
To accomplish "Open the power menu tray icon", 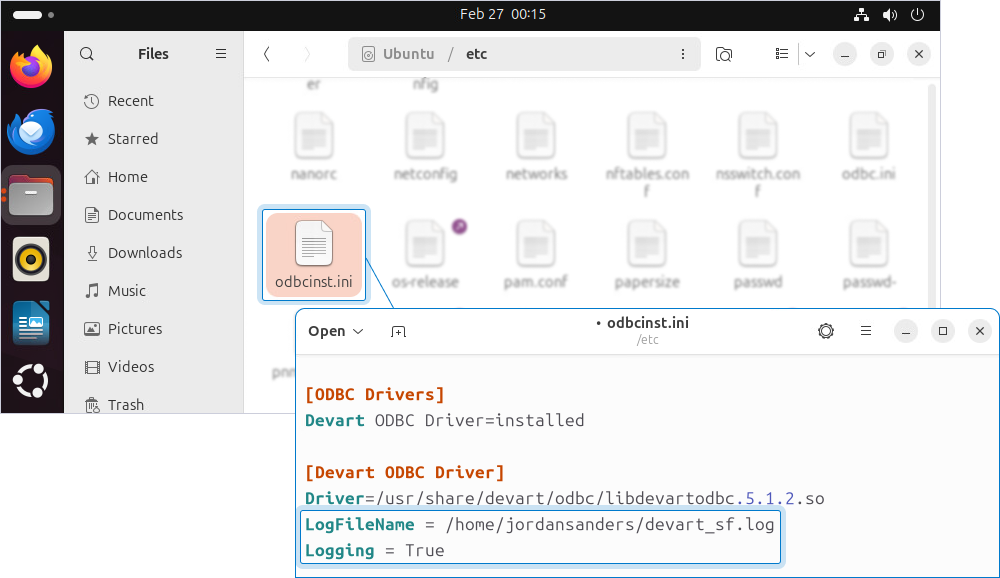I will tap(917, 15).
